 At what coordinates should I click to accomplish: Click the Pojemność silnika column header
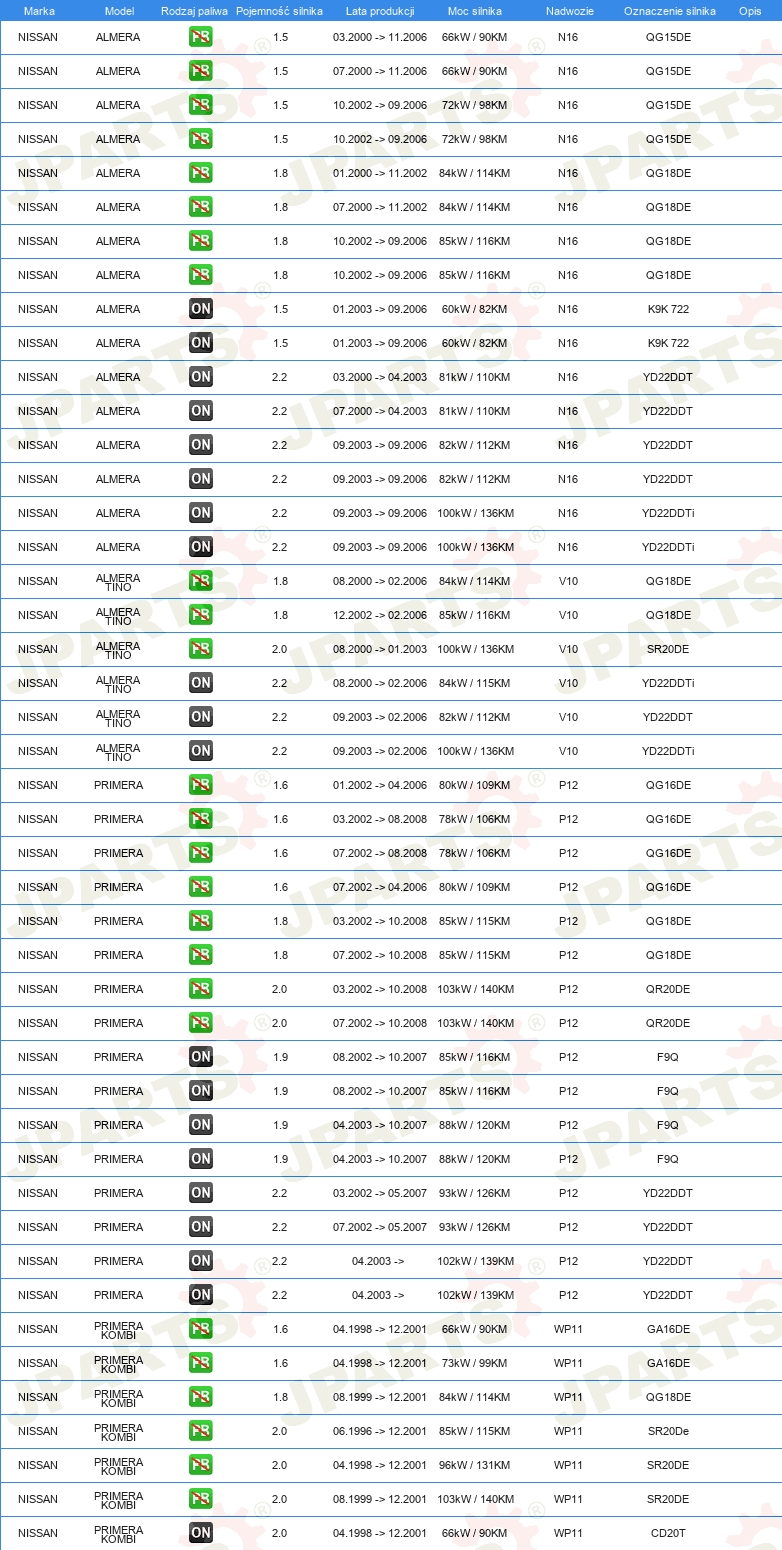pos(281,11)
